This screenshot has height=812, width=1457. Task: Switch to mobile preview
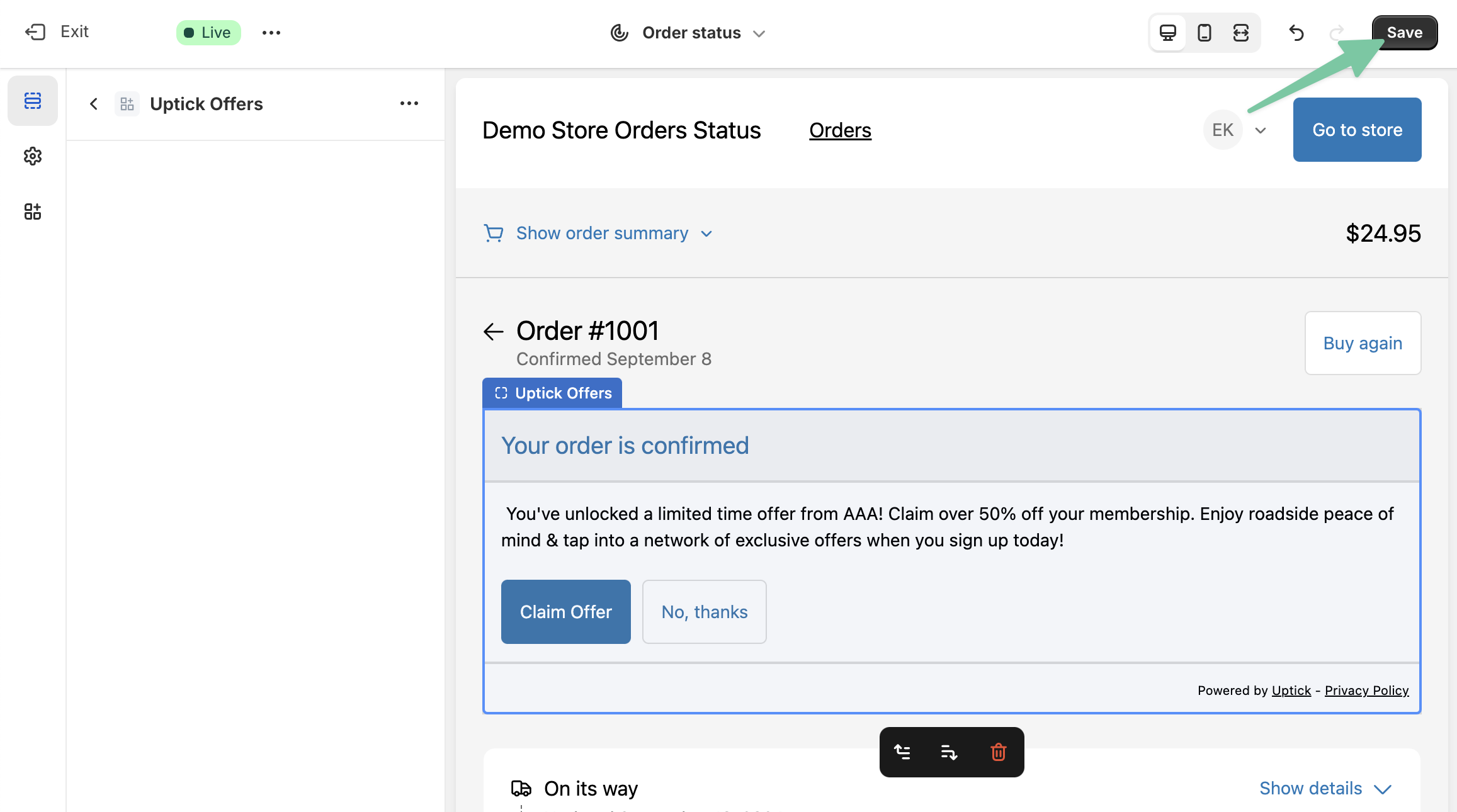click(1205, 33)
